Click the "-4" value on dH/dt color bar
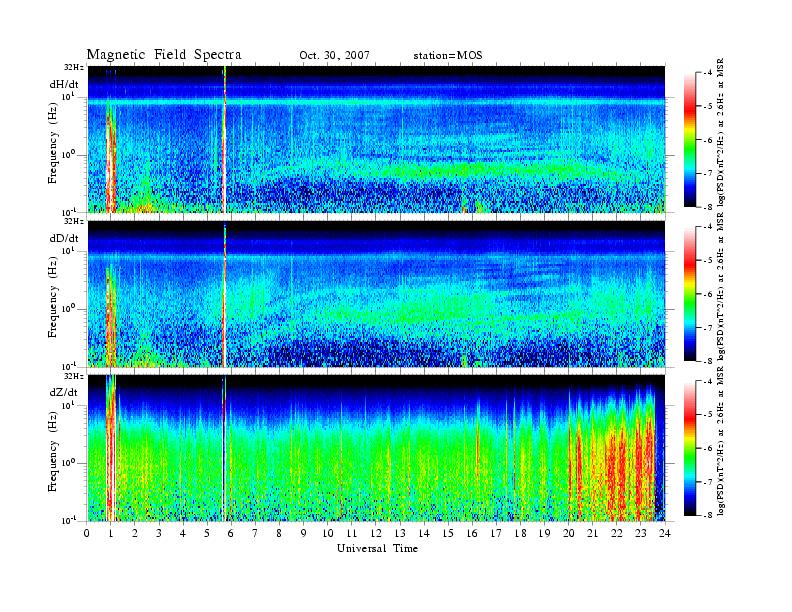Image resolution: width=792 pixels, height=612 pixels. (707, 73)
